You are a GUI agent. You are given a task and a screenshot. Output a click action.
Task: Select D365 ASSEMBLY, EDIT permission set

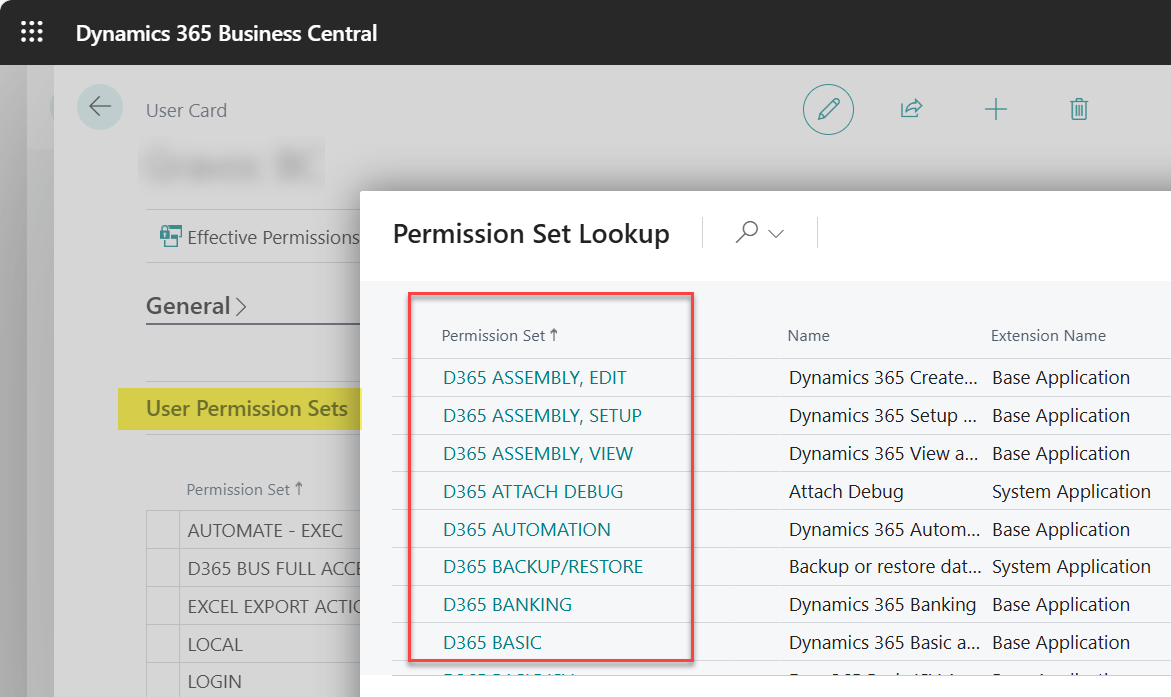[x=535, y=377]
